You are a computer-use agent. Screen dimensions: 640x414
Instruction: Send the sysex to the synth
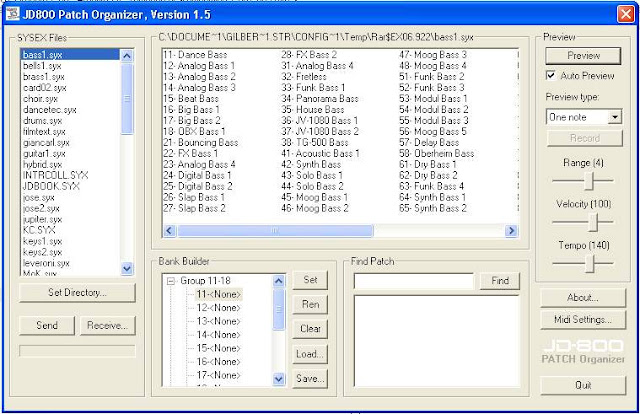[47, 325]
